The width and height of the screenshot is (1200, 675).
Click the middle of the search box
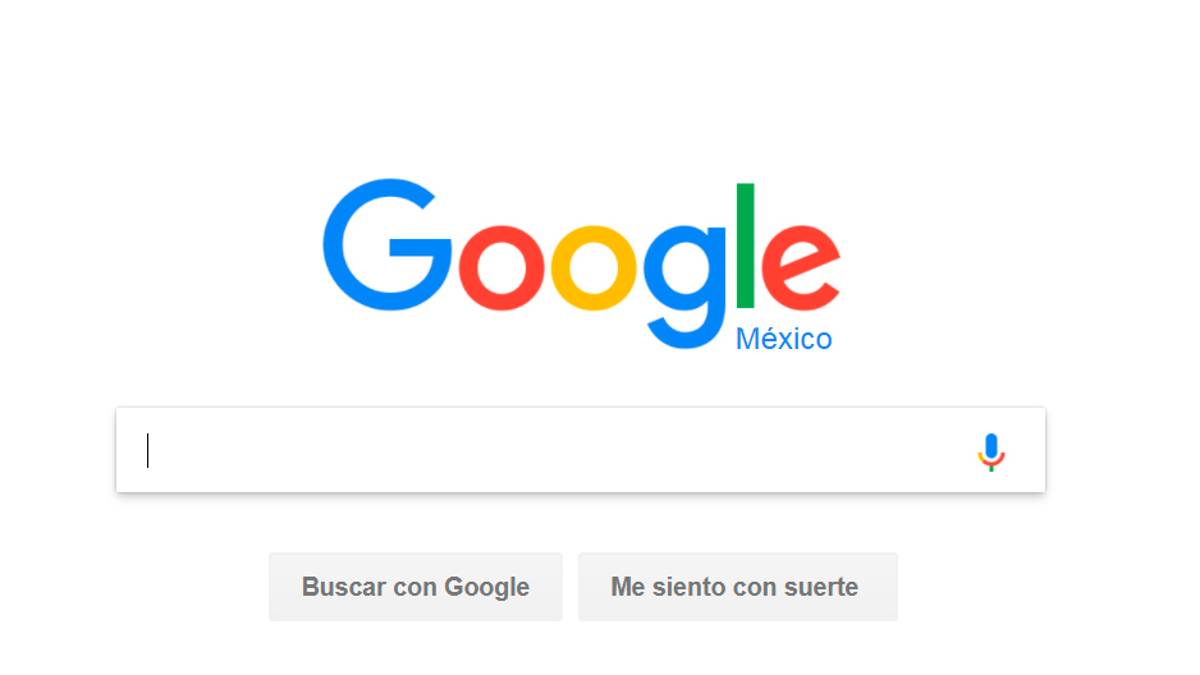581,450
